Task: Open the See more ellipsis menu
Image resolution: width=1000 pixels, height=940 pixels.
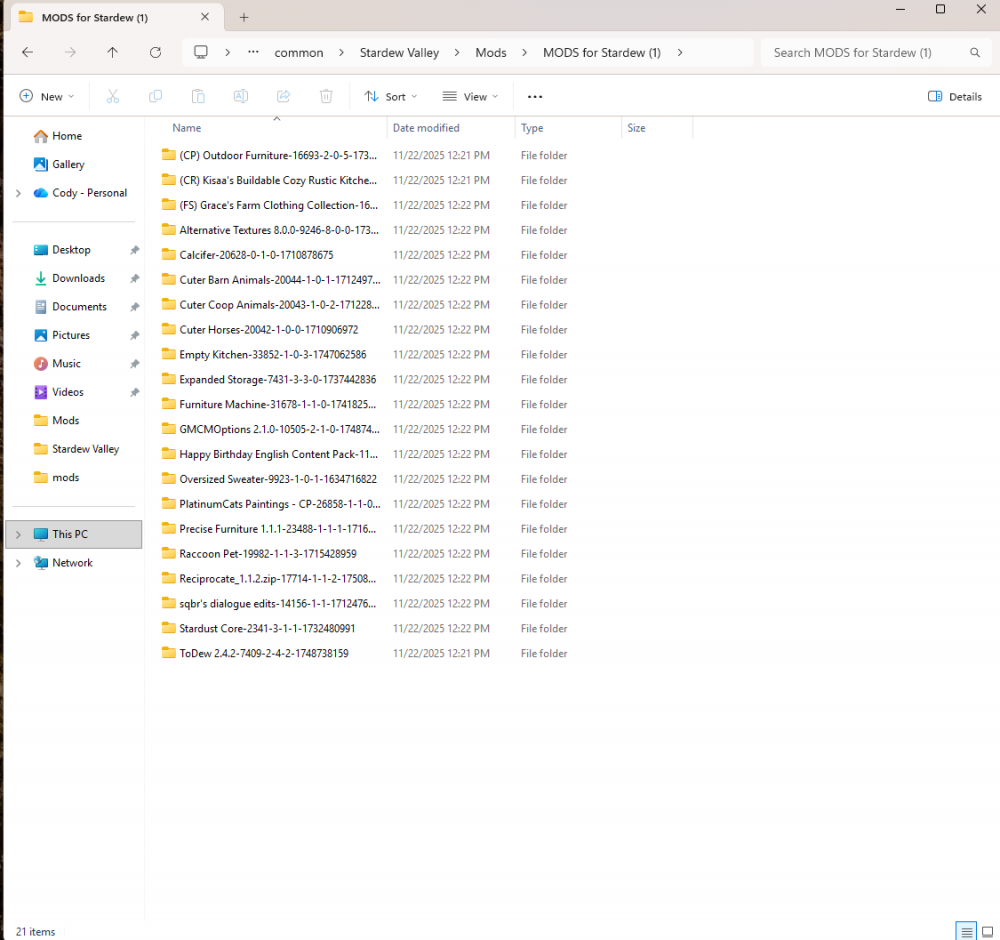Action: pyautogui.click(x=535, y=96)
